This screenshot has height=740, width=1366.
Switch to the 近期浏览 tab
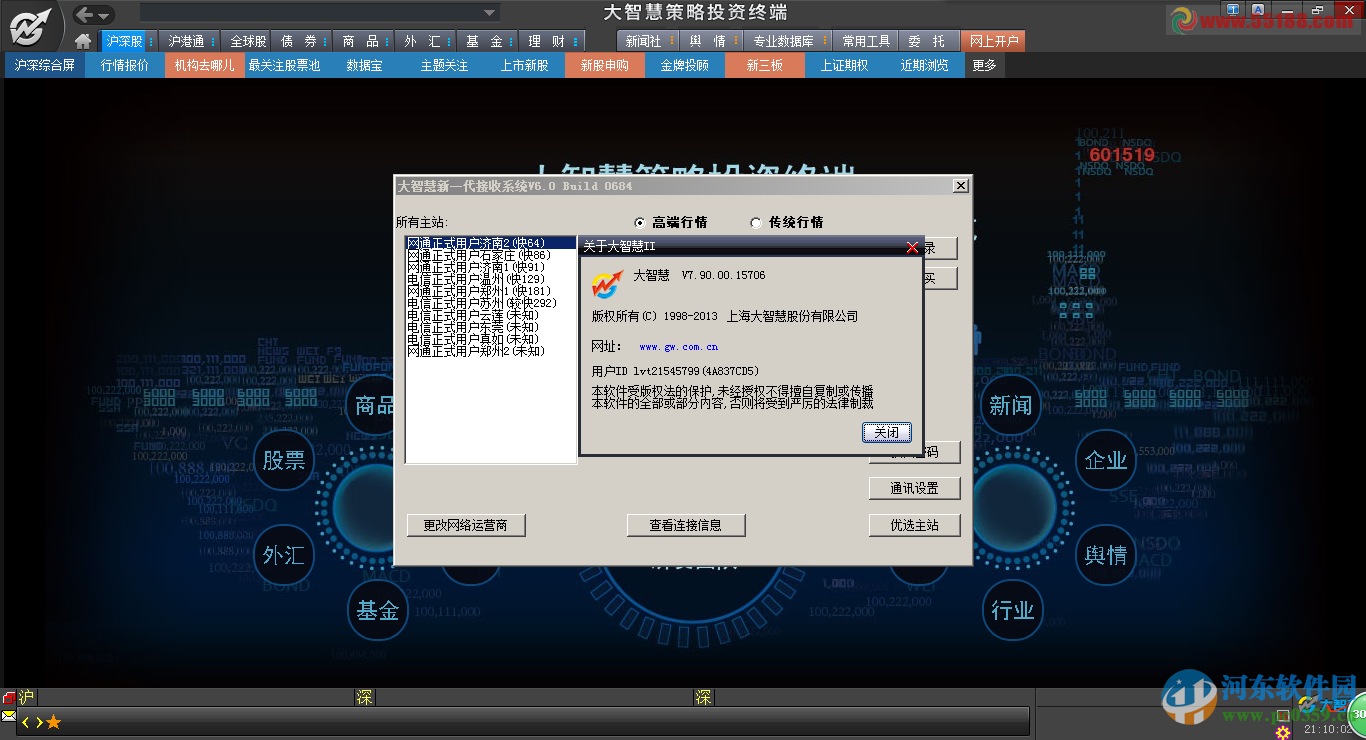pyautogui.click(x=925, y=65)
